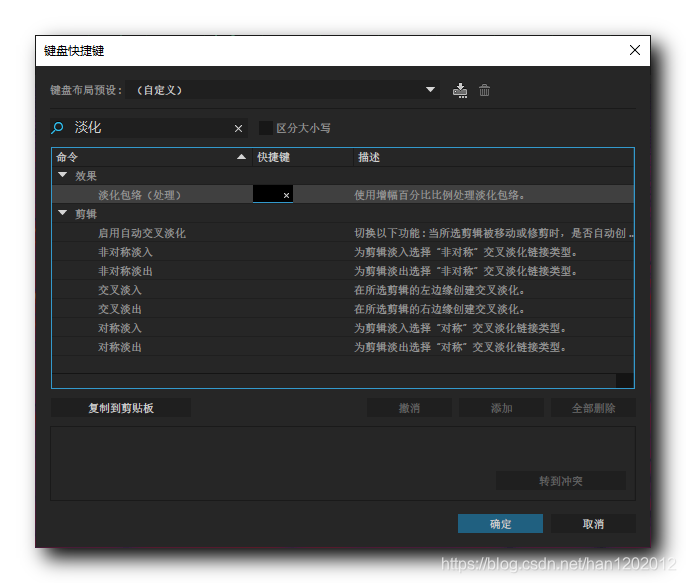The height and width of the screenshot is (583, 686).
Task: Clear shortcut for 淡化包络（处理）
Action: pos(286,195)
